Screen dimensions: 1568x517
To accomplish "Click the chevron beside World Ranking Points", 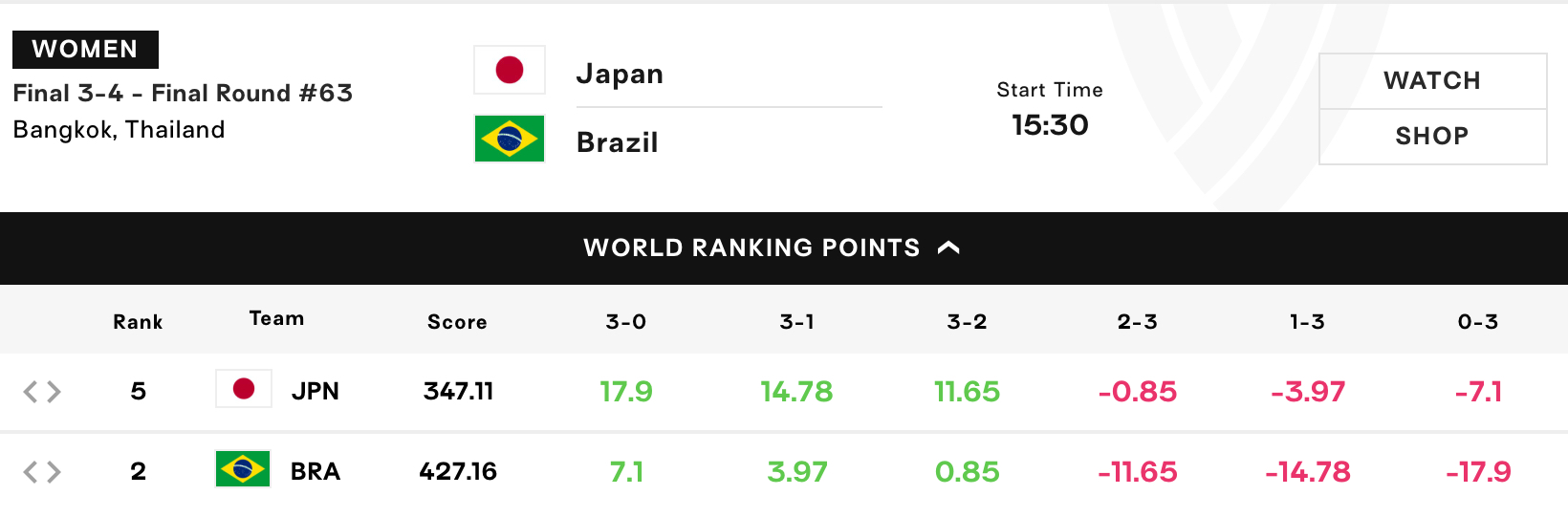I will pos(948,248).
